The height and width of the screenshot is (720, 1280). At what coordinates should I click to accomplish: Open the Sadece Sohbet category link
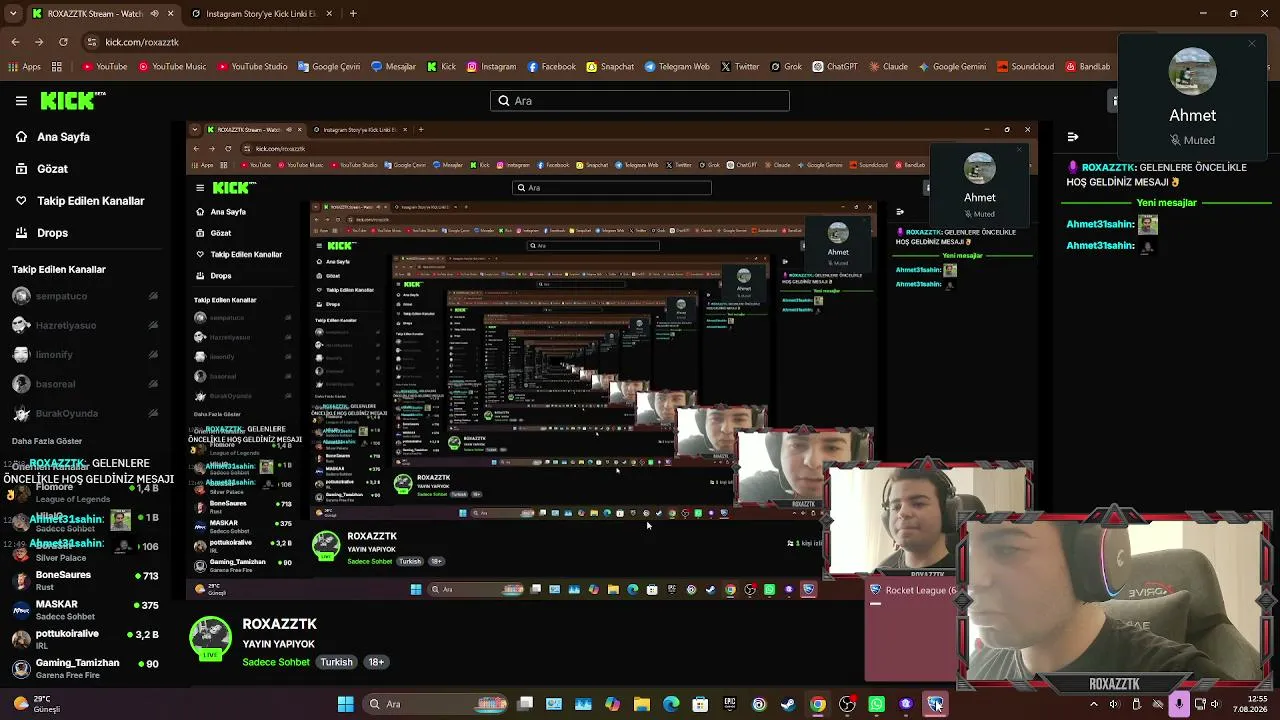(276, 662)
